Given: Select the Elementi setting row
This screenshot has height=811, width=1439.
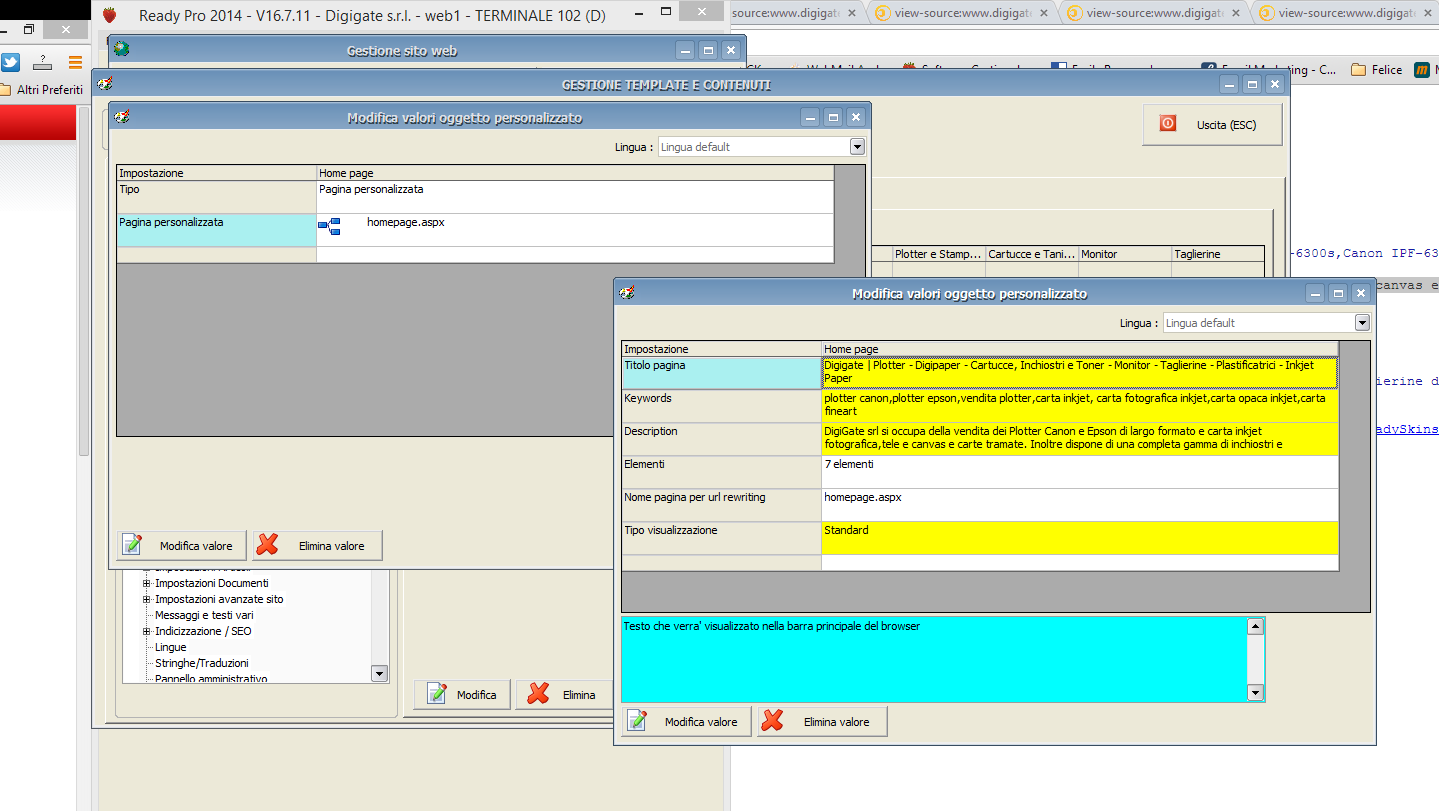Looking at the screenshot, I should (721, 472).
